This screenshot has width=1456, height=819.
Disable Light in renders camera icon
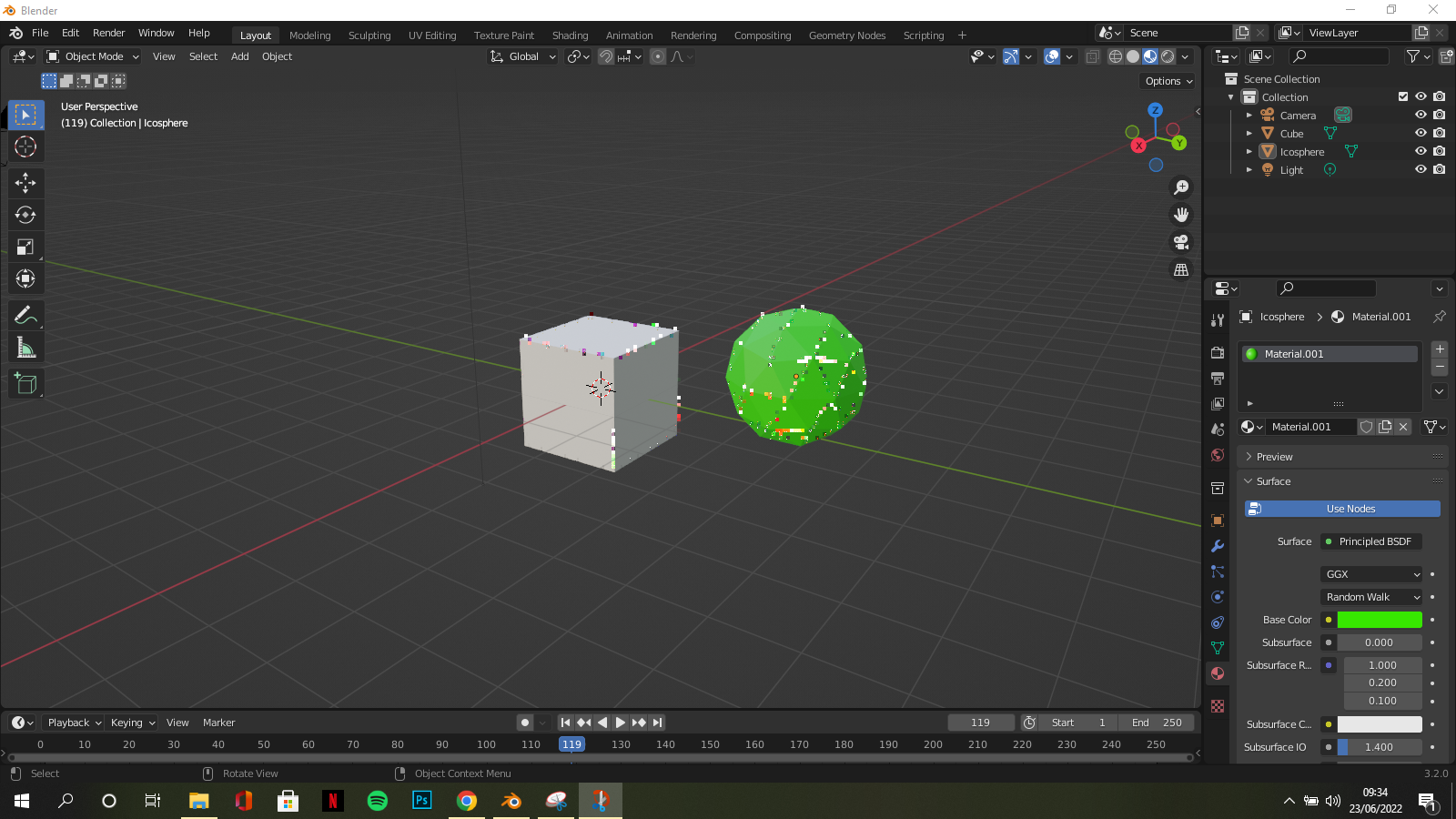click(1439, 169)
